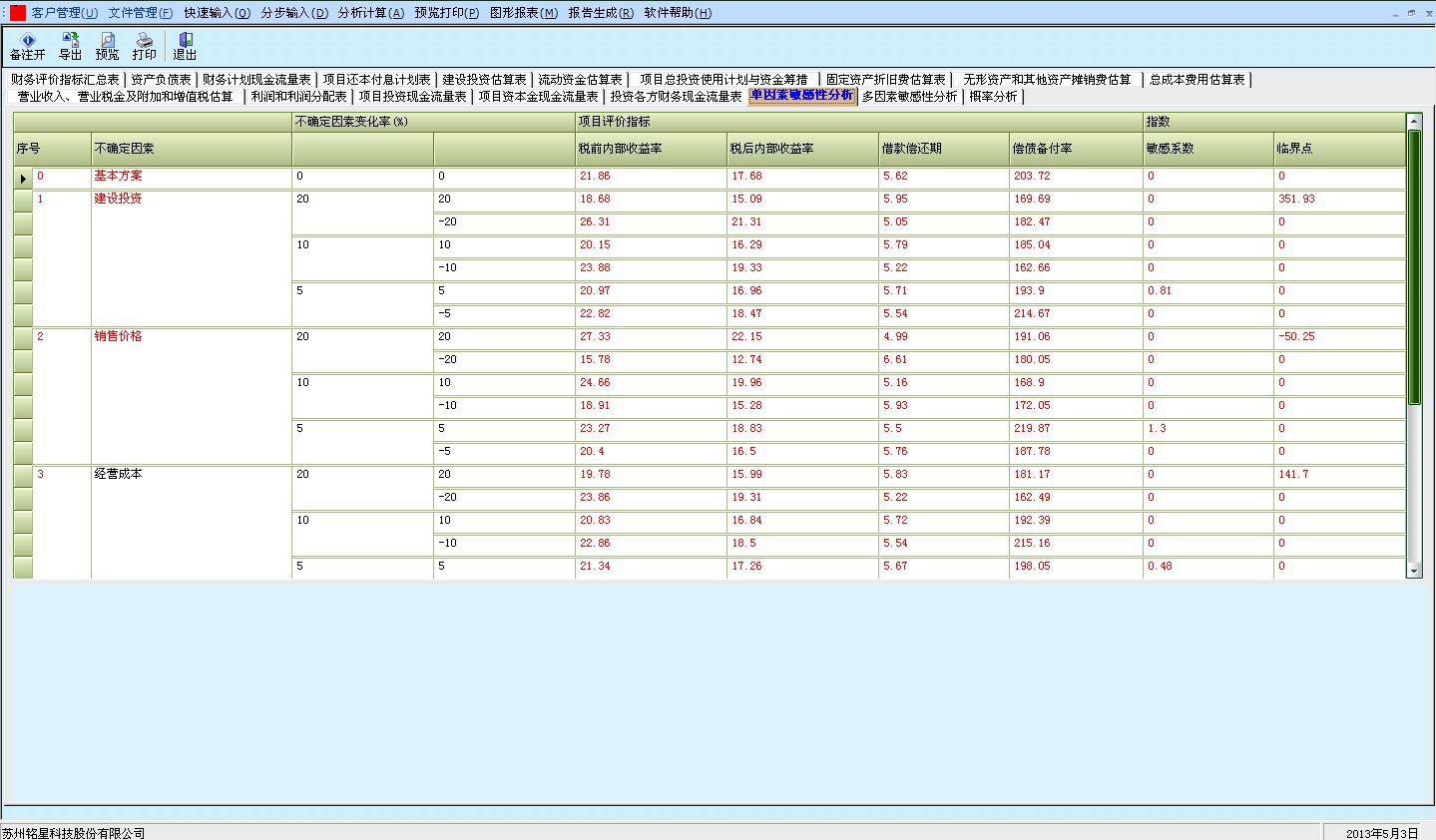This screenshot has width=1436, height=840.
Task: Open the 图形报表(M) menu
Action: coord(524,13)
